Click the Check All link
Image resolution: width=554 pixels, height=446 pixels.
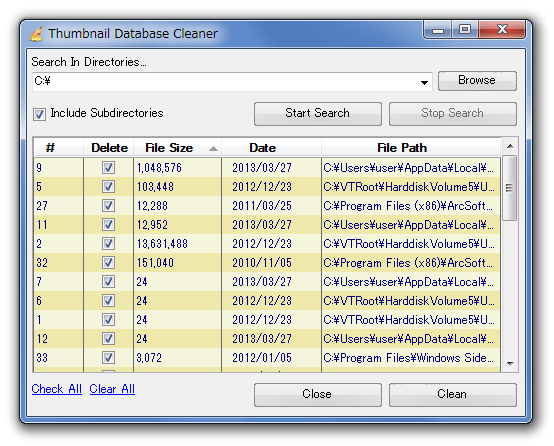[57, 389]
